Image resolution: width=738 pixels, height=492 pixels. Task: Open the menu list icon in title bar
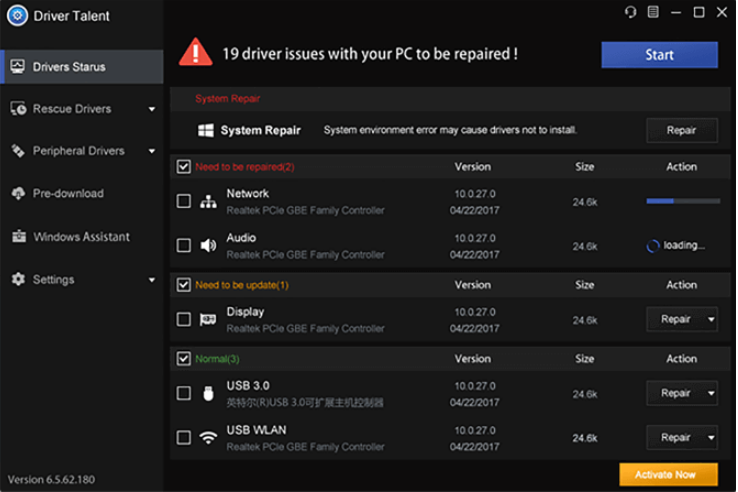(x=653, y=12)
